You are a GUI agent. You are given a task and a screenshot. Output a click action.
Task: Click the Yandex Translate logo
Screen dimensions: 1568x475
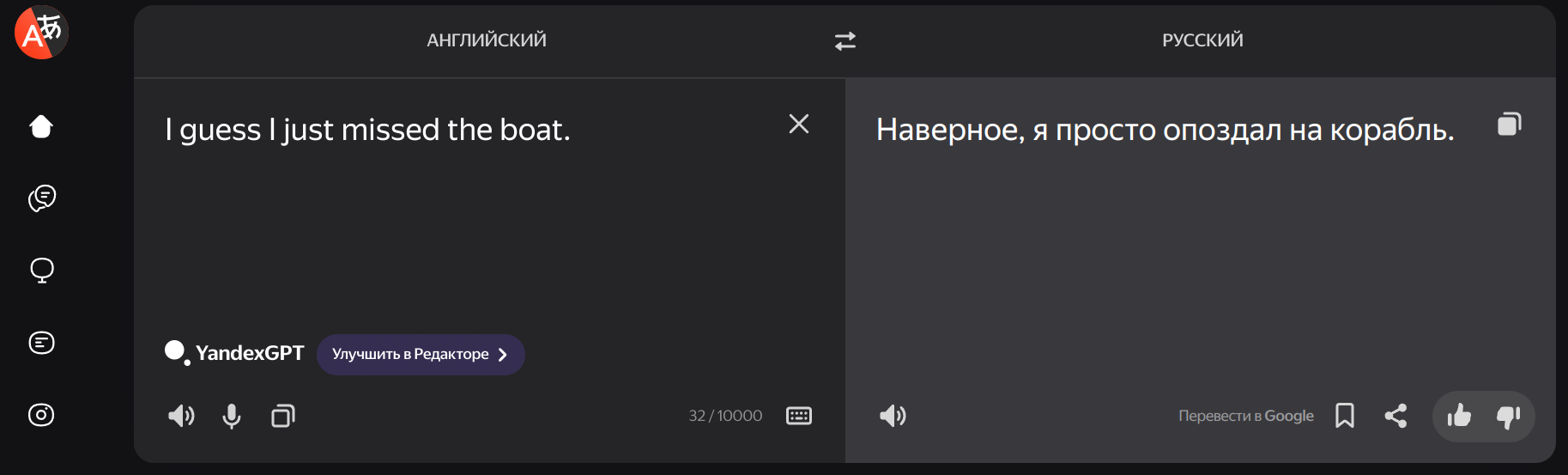click(41, 33)
